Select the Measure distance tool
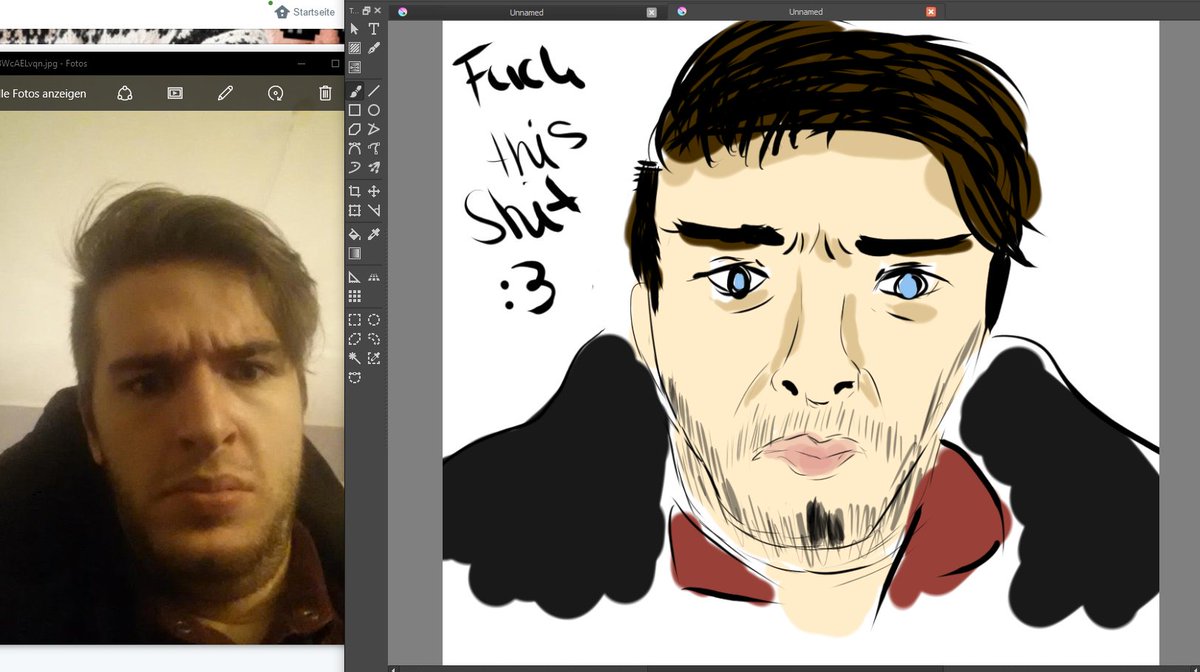The width and height of the screenshot is (1200, 672). [x=374, y=211]
